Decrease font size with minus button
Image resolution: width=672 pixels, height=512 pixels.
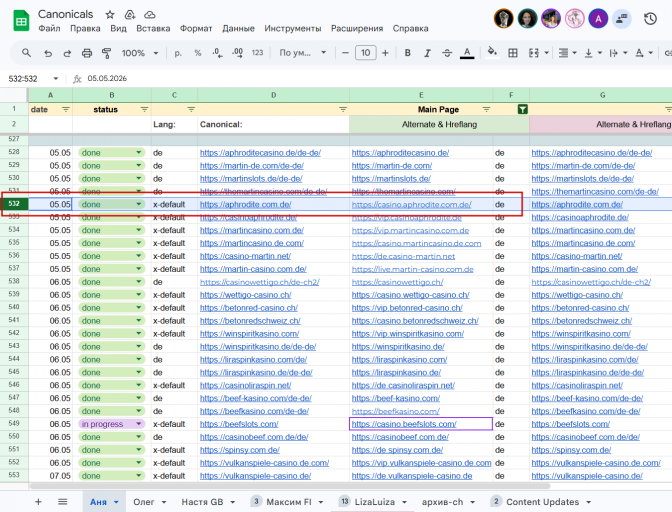345,53
